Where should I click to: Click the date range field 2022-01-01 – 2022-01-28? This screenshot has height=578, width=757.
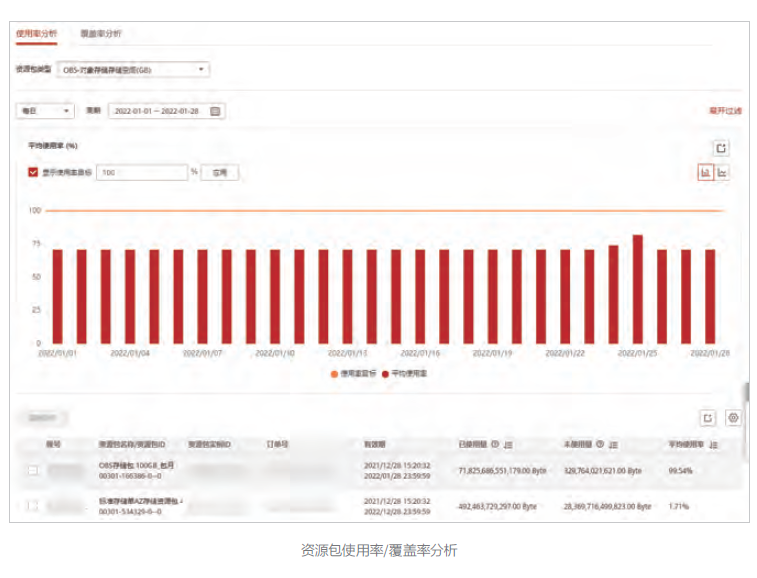coord(167,111)
